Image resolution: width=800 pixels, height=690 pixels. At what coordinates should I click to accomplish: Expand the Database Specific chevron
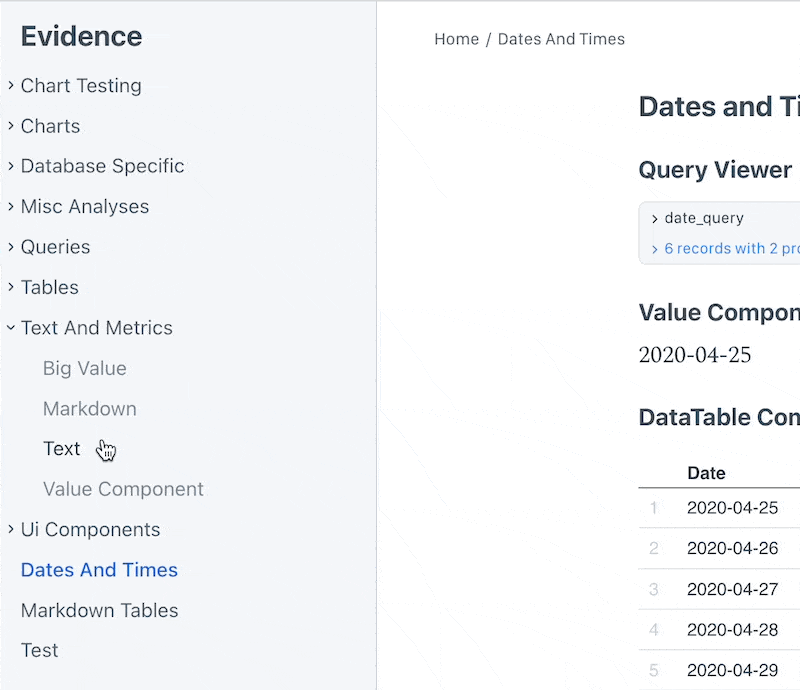tap(10, 166)
